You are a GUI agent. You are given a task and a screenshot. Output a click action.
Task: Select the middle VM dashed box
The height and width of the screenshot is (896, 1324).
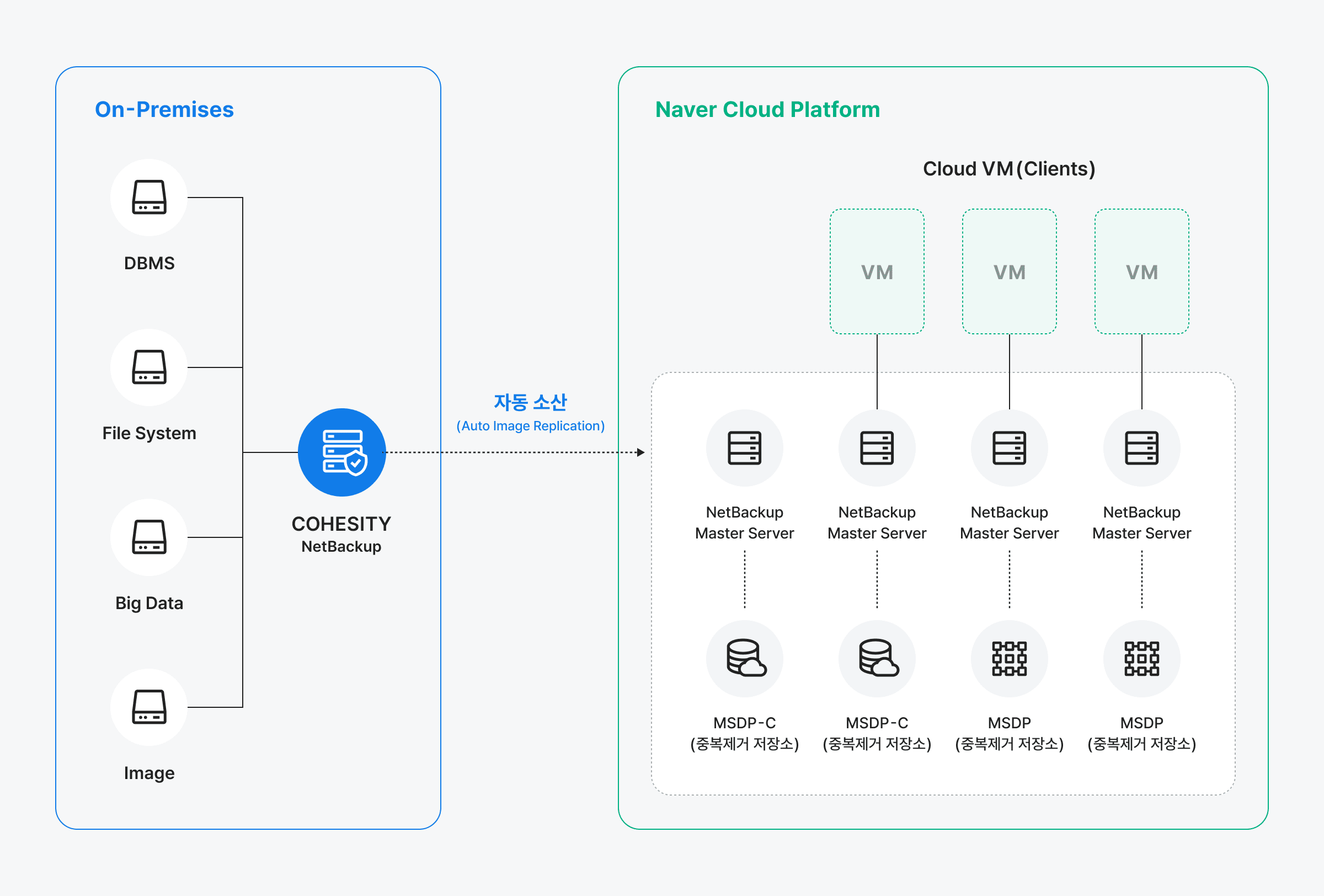point(1010,271)
